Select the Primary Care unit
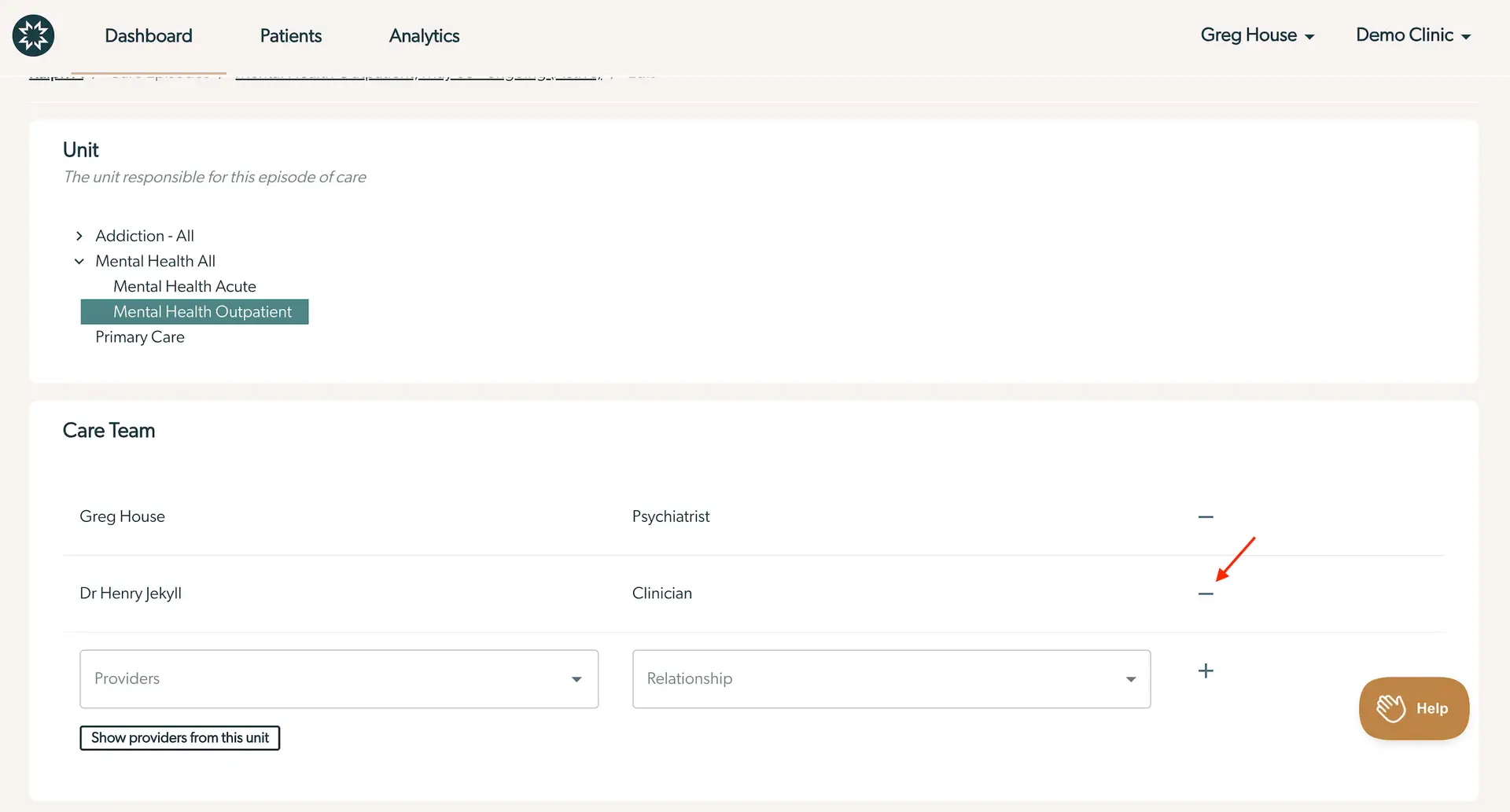 pos(139,336)
